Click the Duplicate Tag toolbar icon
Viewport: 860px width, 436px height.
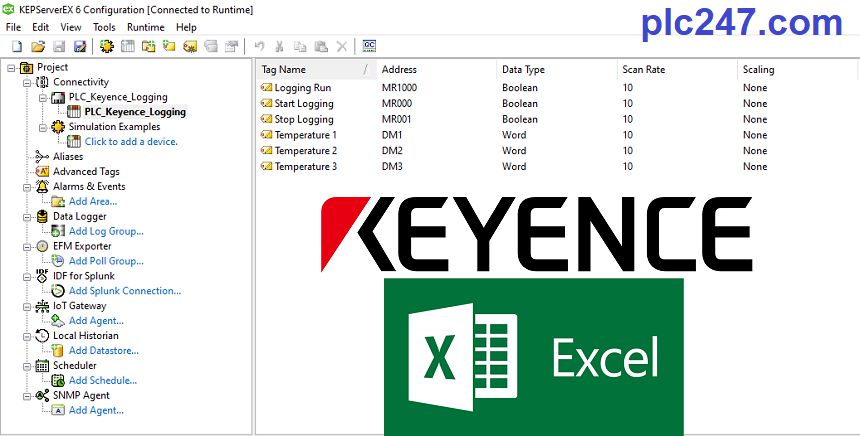[211, 46]
